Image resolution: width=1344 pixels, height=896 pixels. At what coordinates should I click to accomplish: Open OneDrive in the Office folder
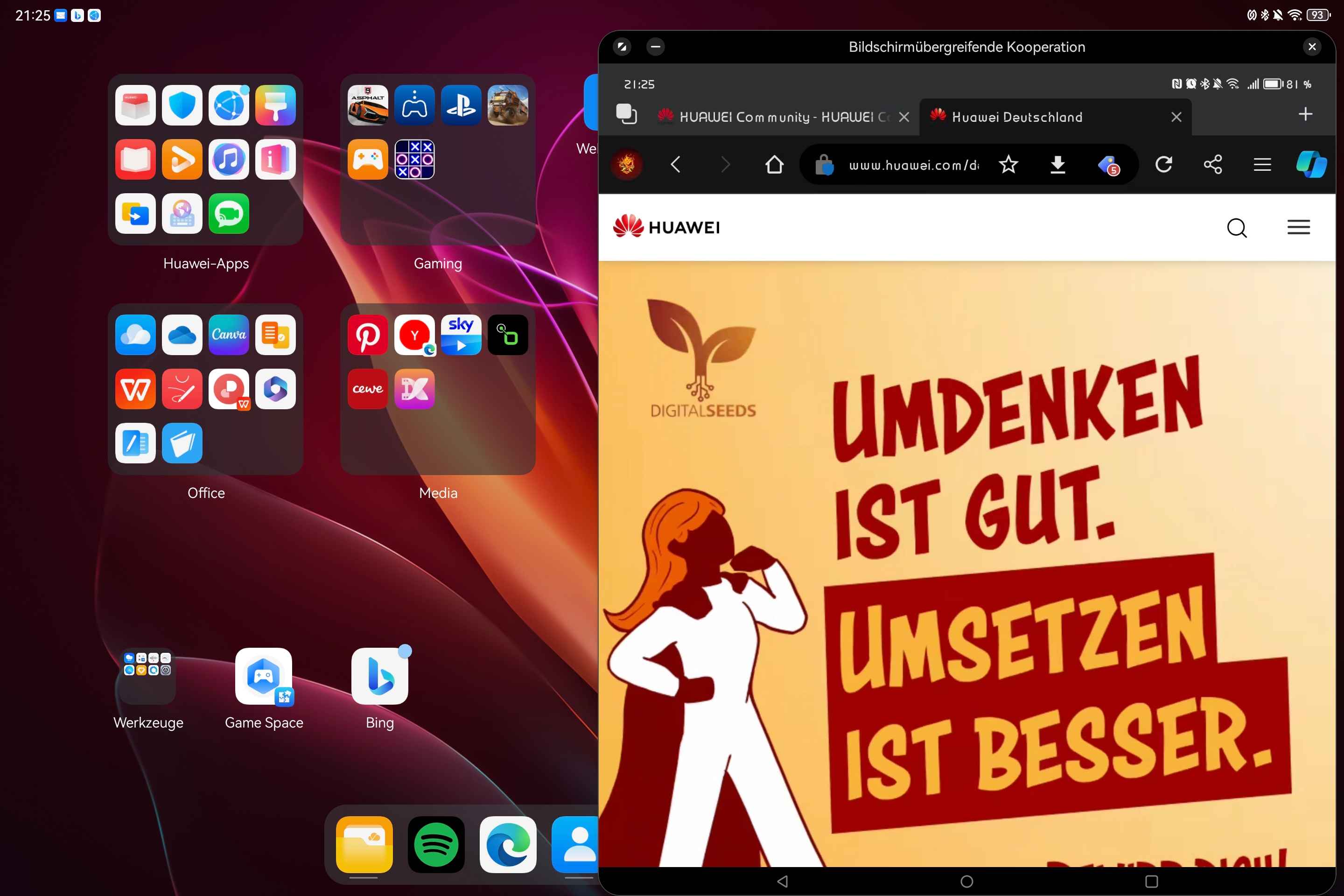pos(182,335)
